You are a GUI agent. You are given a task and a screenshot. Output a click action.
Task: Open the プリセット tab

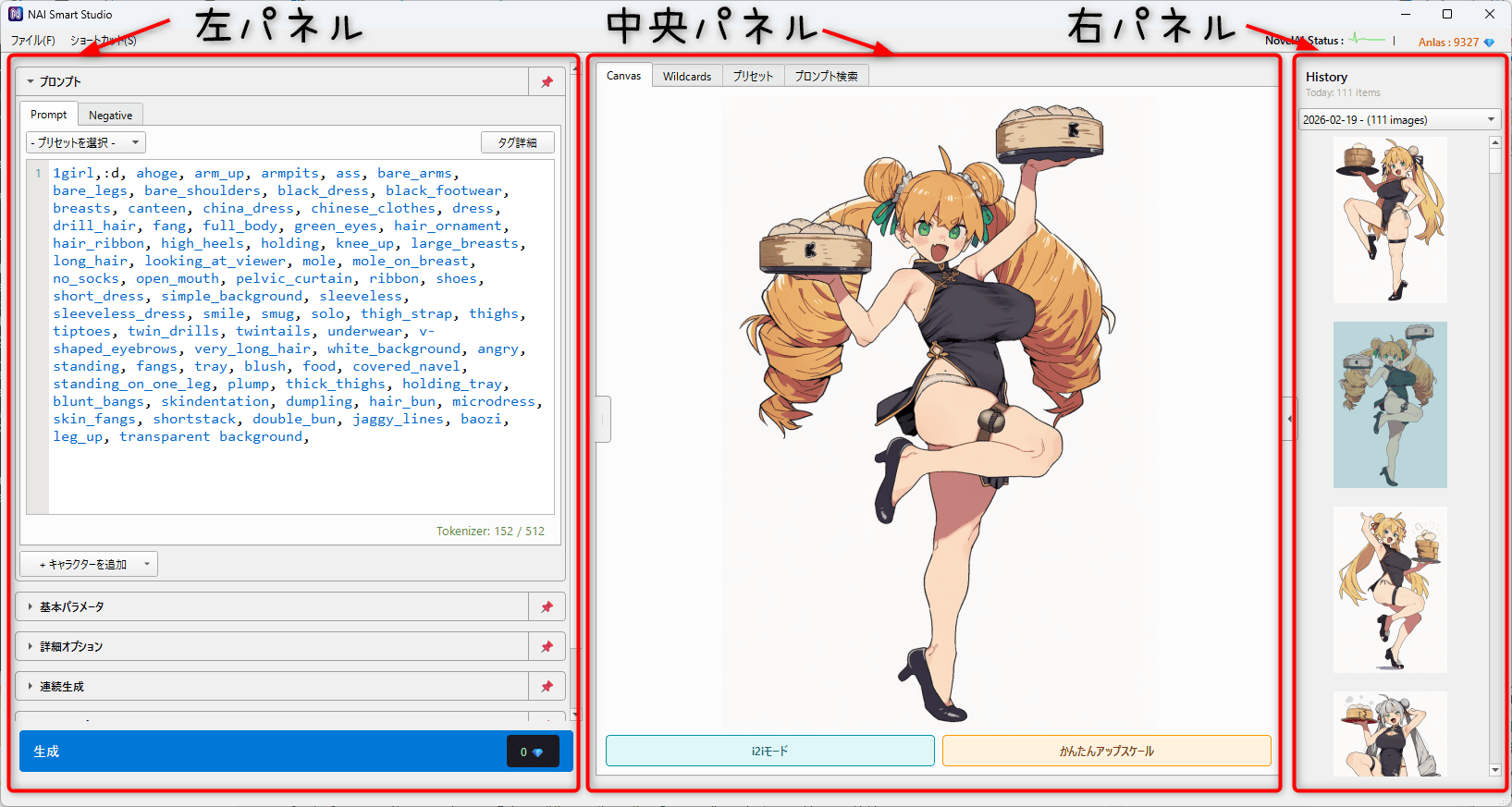point(753,76)
